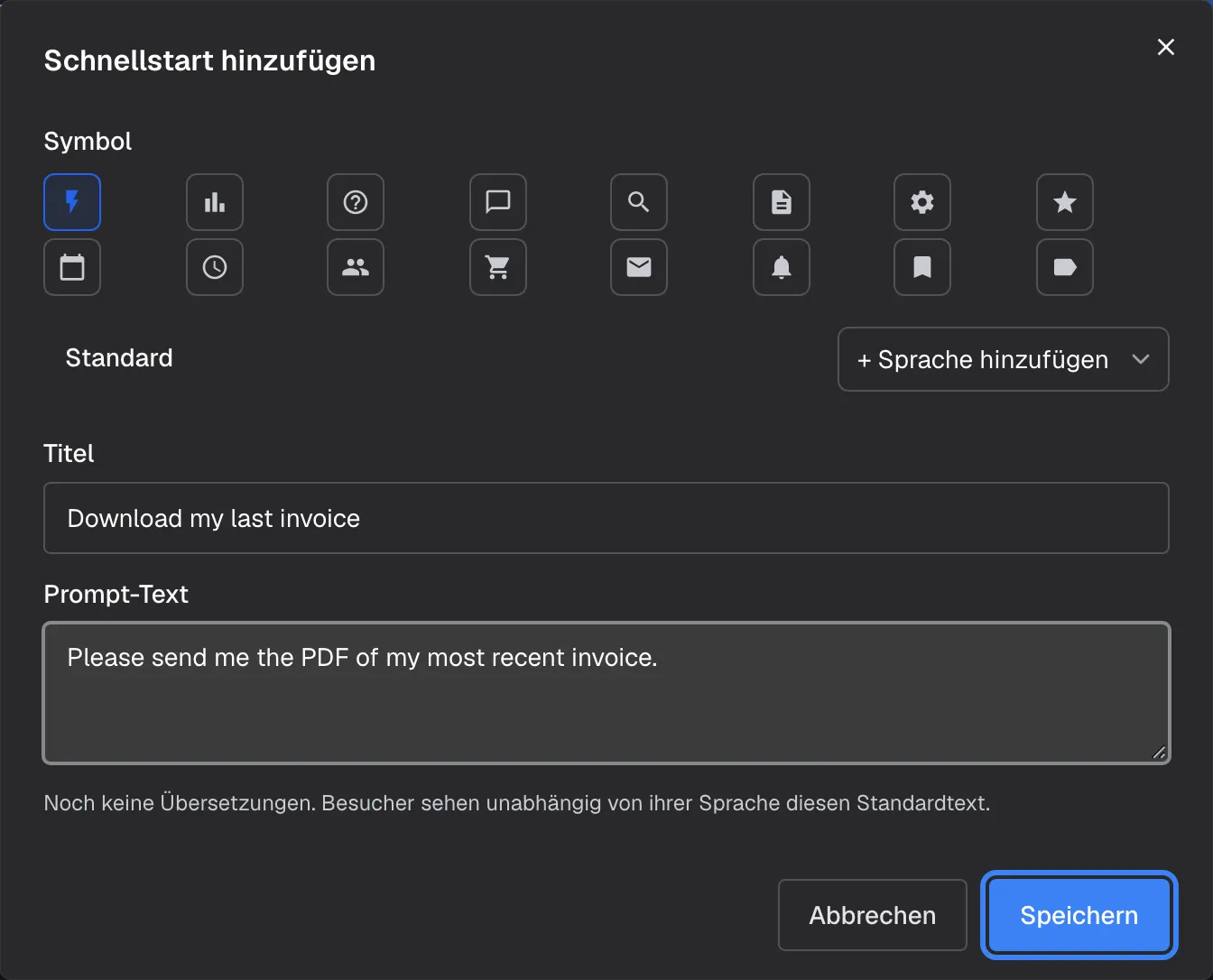Close the Schnellstart hinzufügen dialog

tap(1166, 47)
